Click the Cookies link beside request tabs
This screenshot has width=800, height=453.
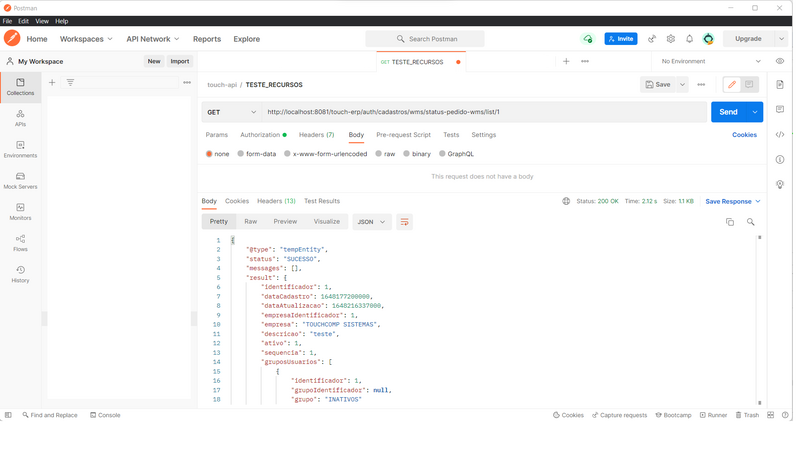pyautogui.click(x=744, y=134)
